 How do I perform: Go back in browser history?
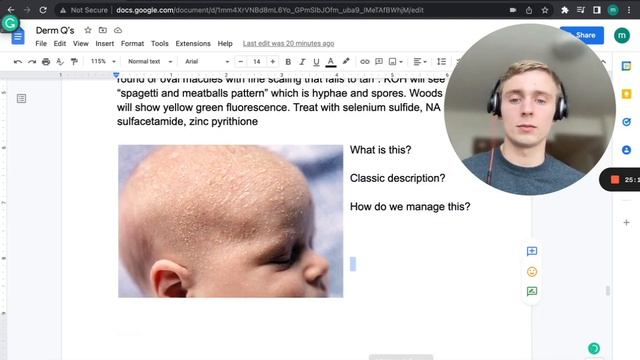[11, 10]
